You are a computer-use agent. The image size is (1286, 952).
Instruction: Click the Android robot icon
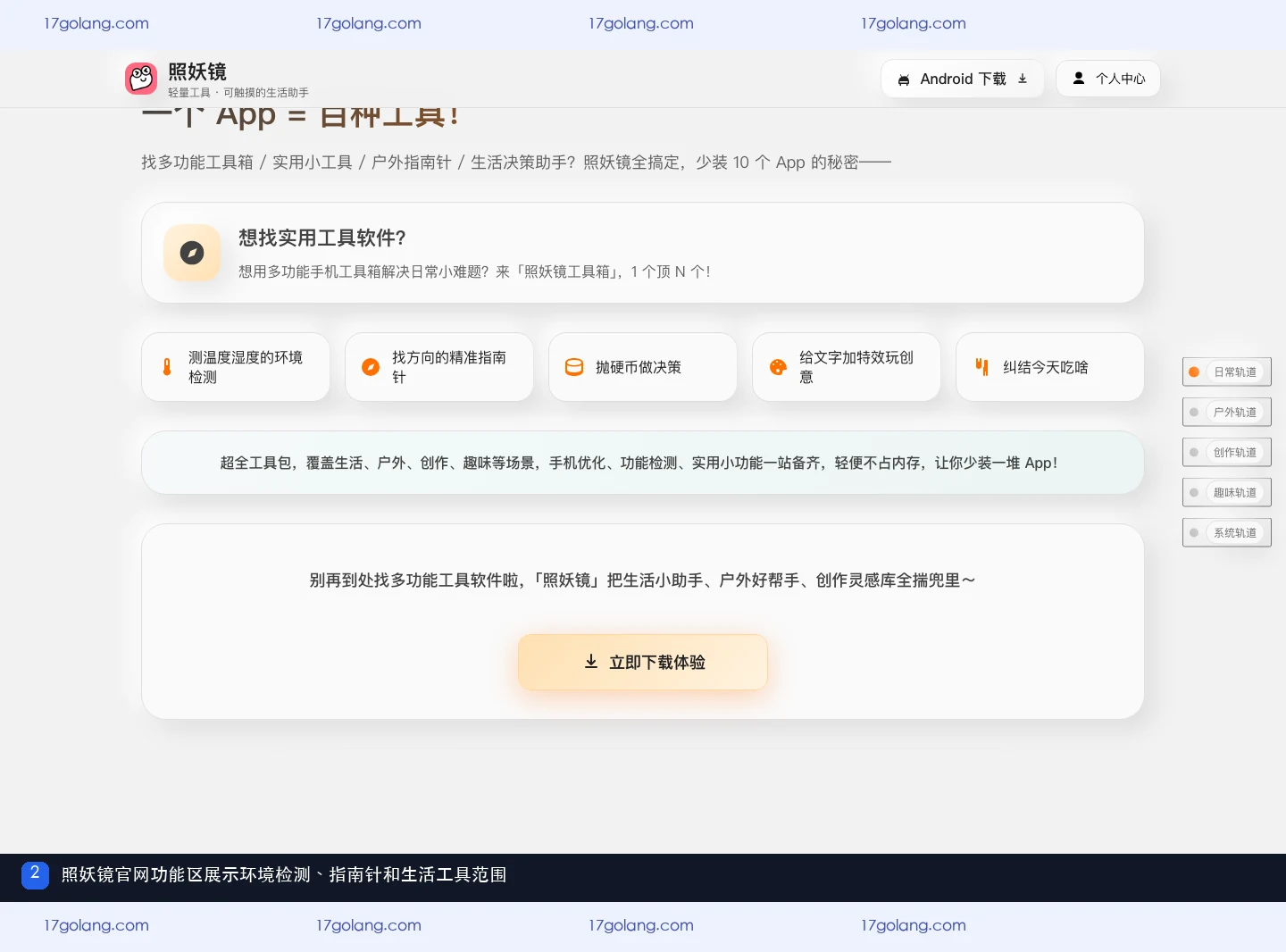pos(904,79)
